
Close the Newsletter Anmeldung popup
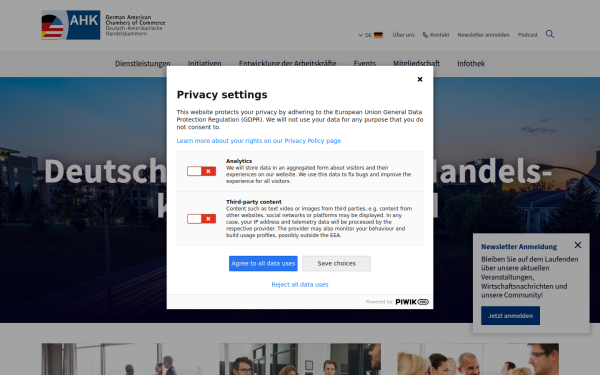[x=578, y=245]
